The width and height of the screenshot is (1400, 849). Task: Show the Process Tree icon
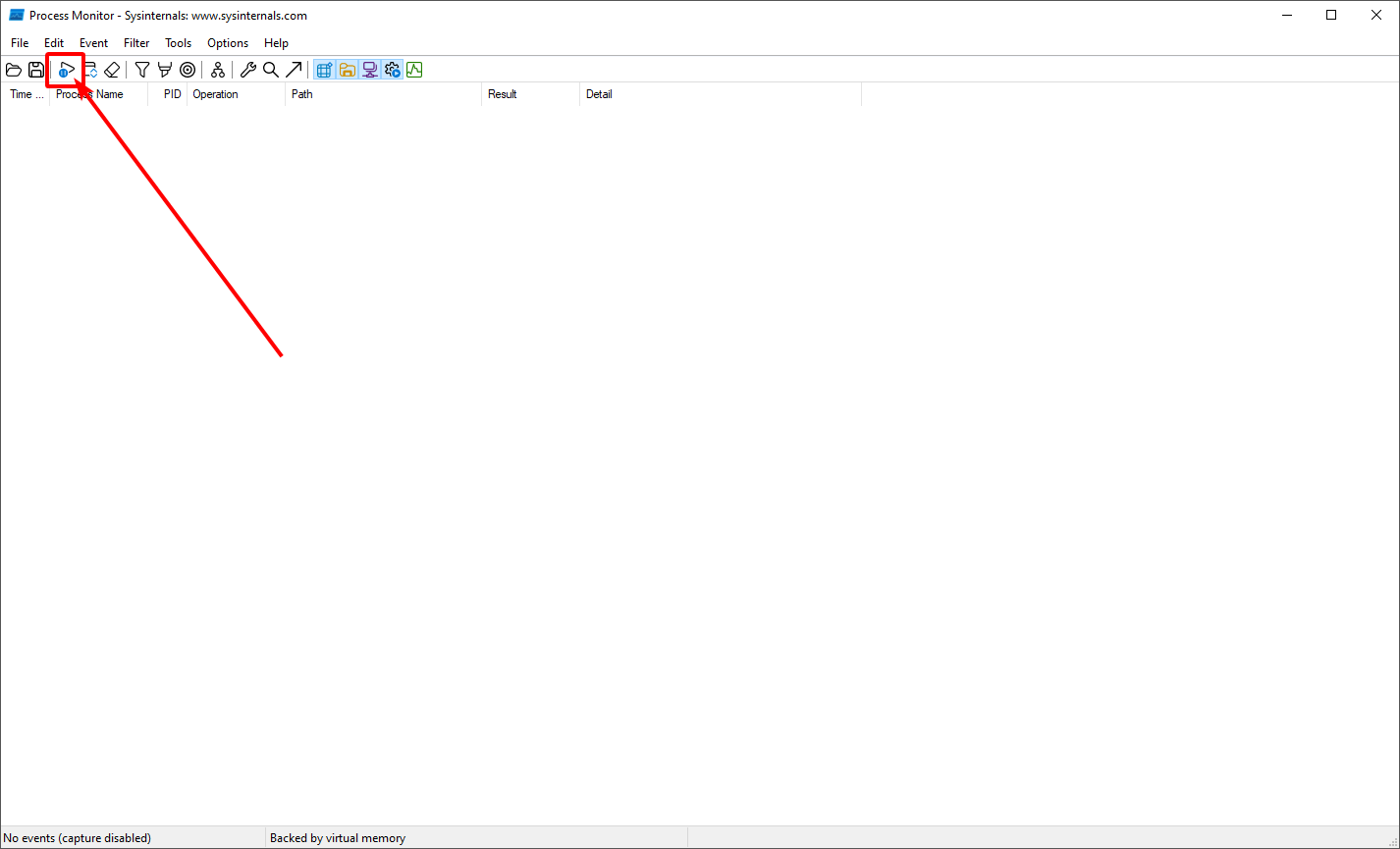(x=217, y=69)
